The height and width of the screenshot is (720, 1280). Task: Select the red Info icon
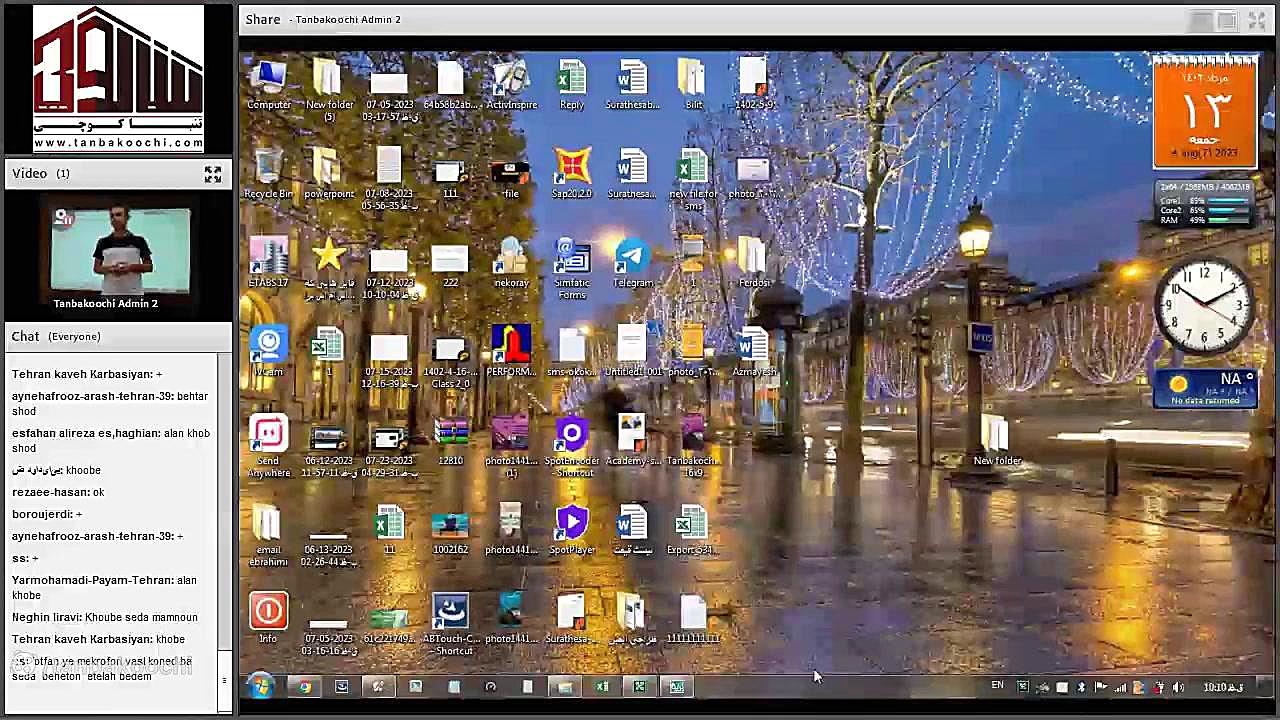[268, 618]
